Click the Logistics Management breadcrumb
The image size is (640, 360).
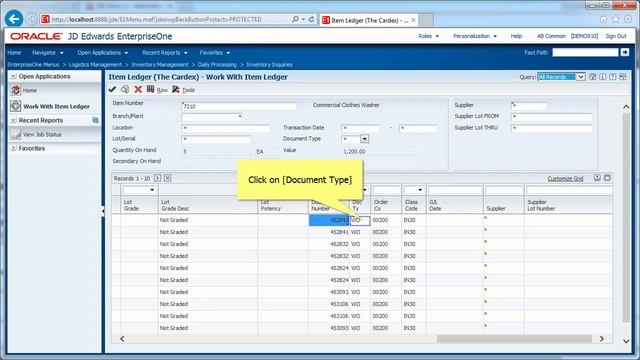tap(95, 64)
